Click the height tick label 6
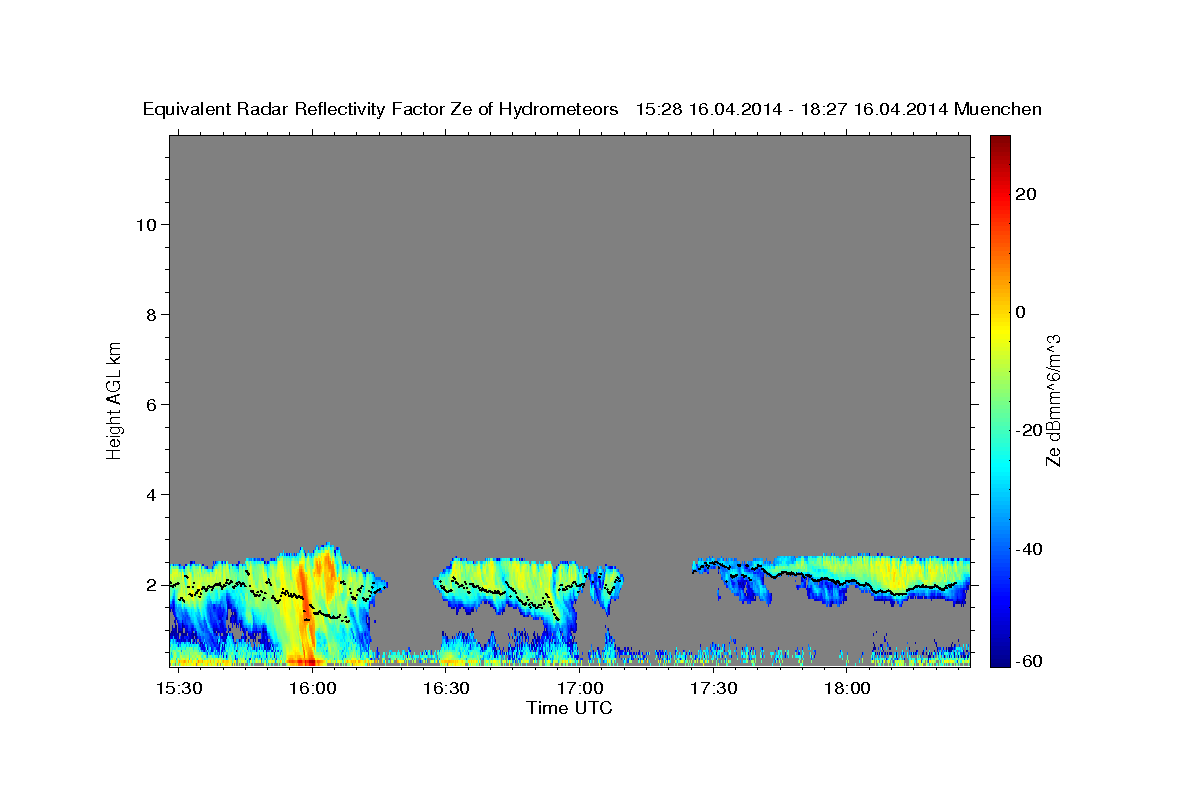This screenshot has height=800, width=1200. click(x=152, y=404)
